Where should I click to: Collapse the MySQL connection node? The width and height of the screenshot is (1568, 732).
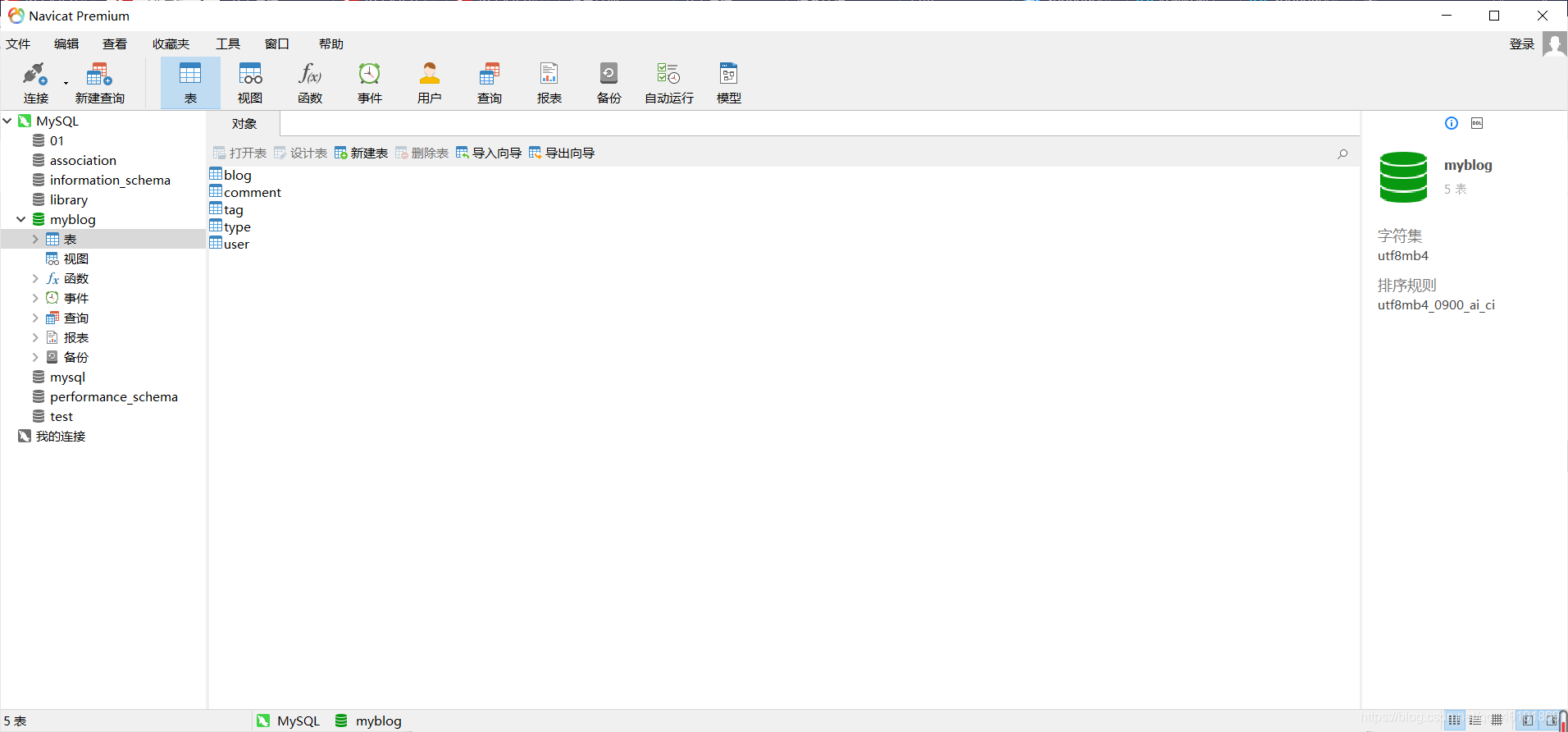pyautogui.click(x=7, y=121)
